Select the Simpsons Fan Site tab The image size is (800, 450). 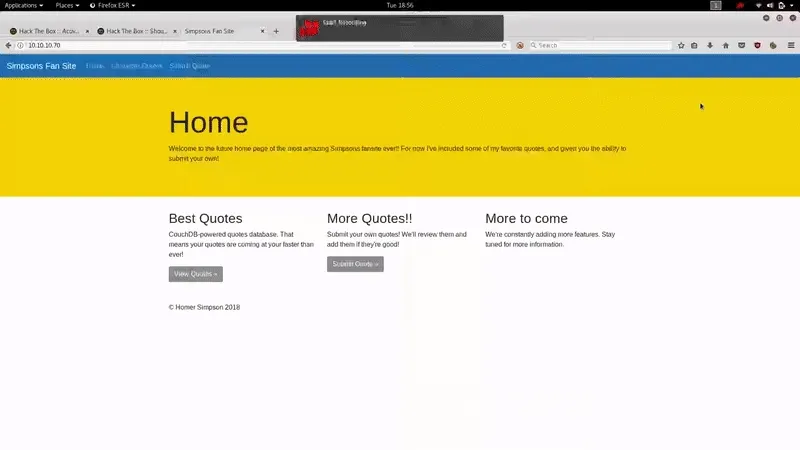[x=216, y=31]
